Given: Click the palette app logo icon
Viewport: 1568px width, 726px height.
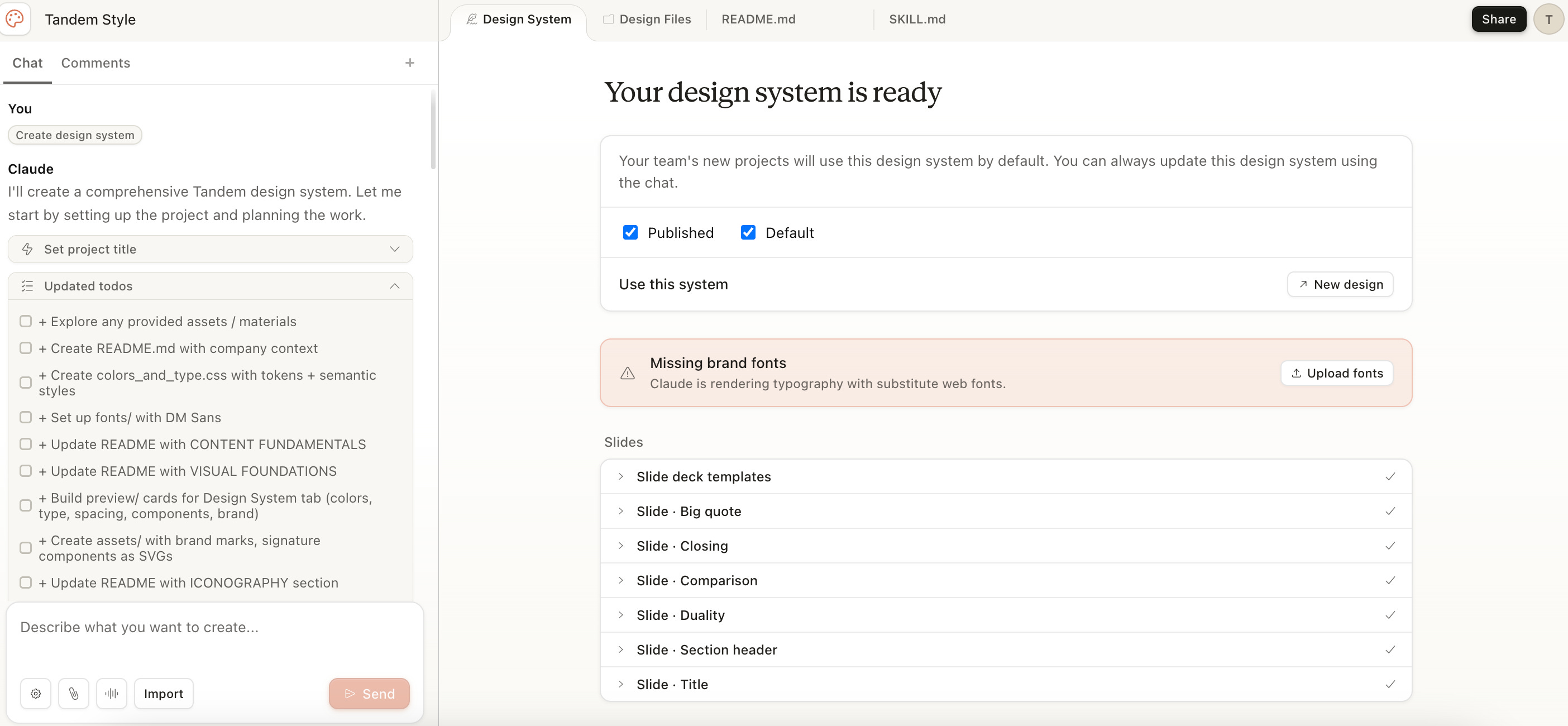Looking at the screenshot, I should coord(15,19).
